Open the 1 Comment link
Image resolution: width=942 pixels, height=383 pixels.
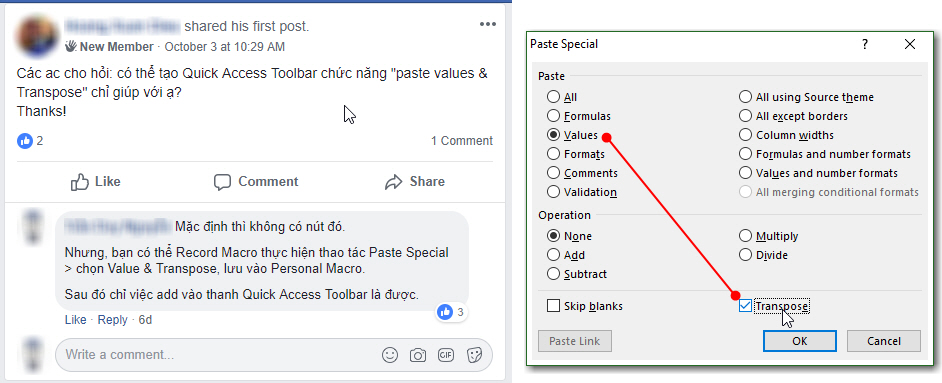coord(461,141)
